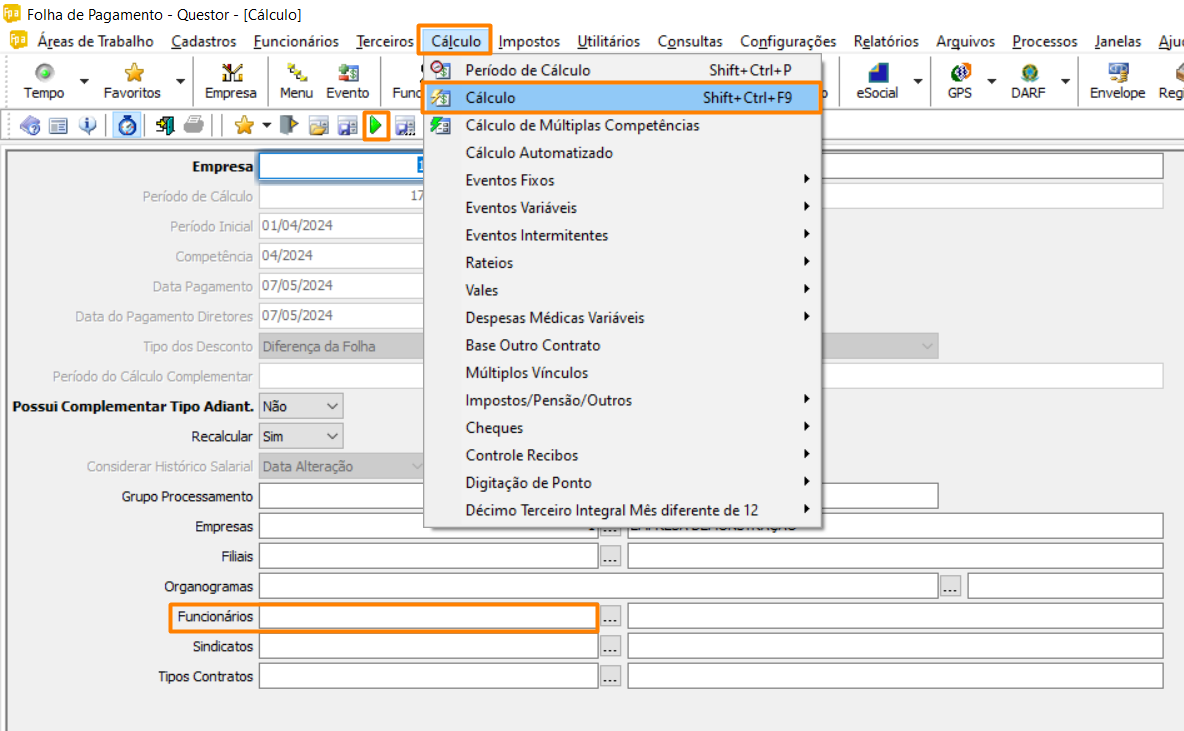Expand the Digitação de Ponto submenu
The width and height of the screenshot is (1184, 731).
click(622, 483)
